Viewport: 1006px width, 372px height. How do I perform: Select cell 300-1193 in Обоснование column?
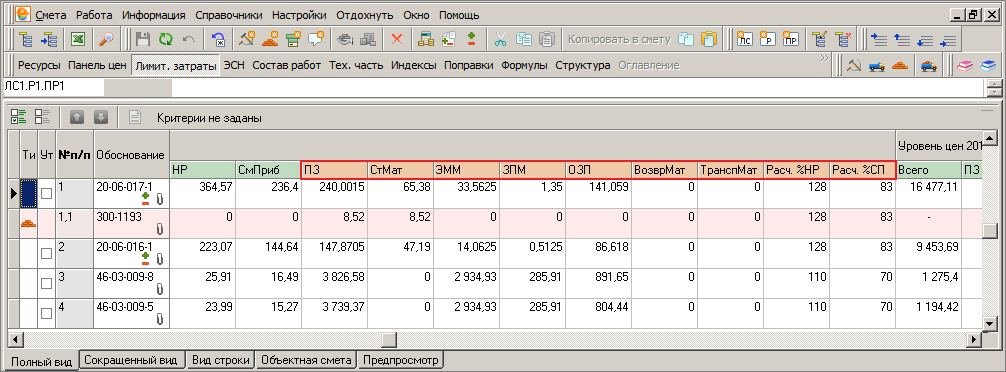pos(132,223)
